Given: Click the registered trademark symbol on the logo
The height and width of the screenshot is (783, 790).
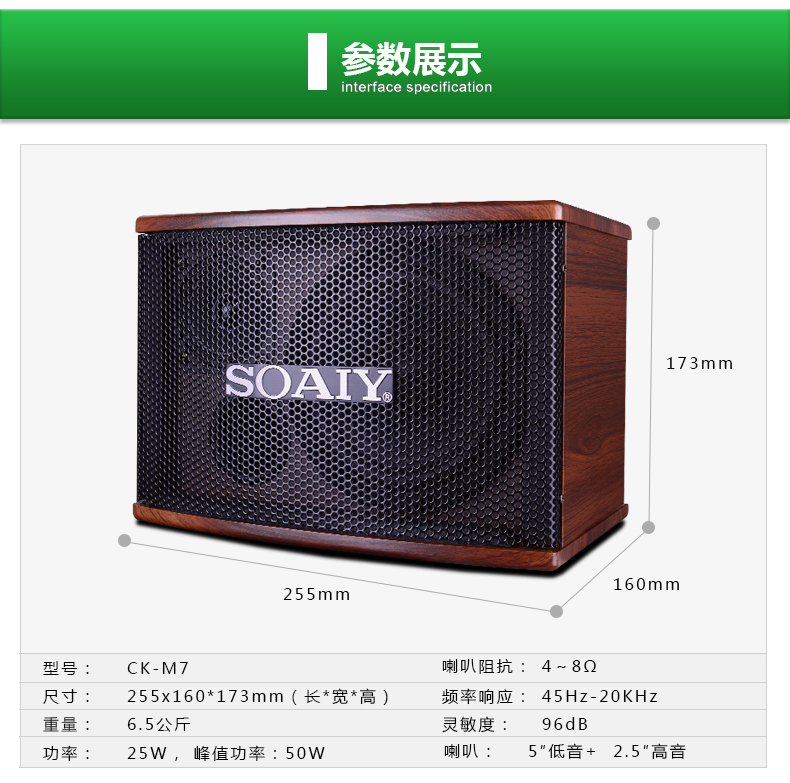Looking at the screenshot, I should (387, 398).
